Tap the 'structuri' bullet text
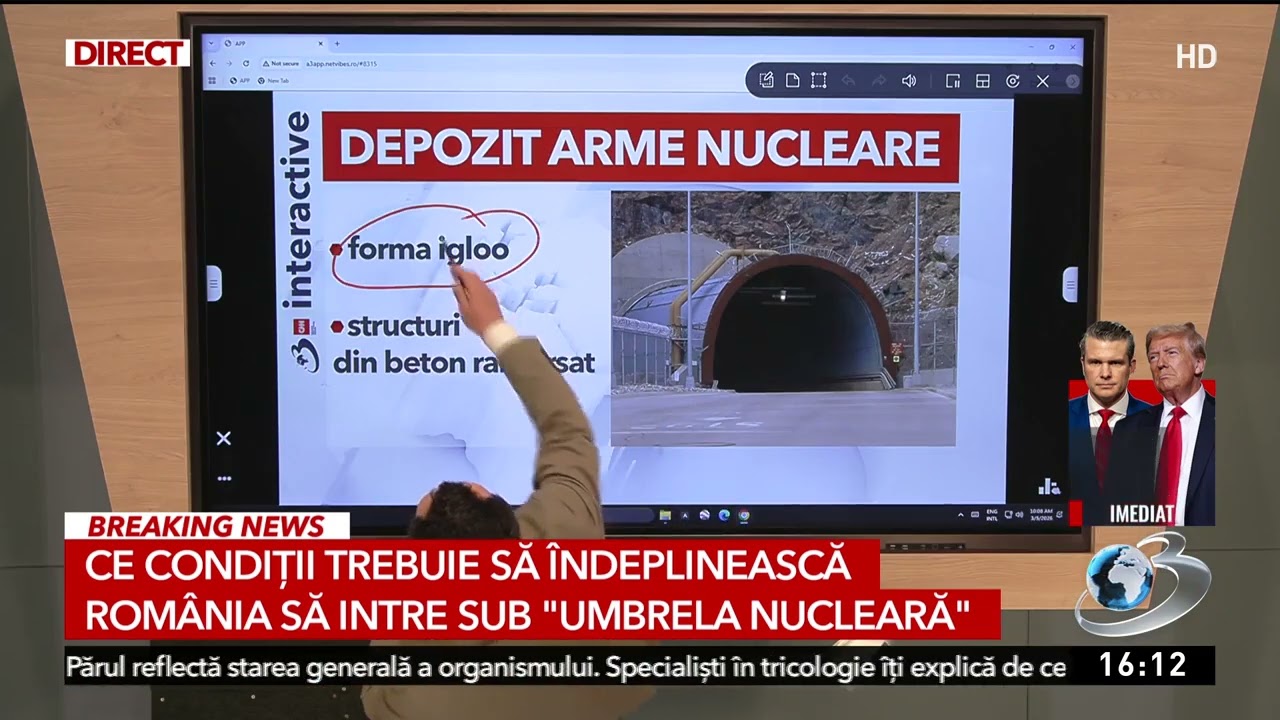The height and width of the screenshot is (720, 1280). coord(403,325)
